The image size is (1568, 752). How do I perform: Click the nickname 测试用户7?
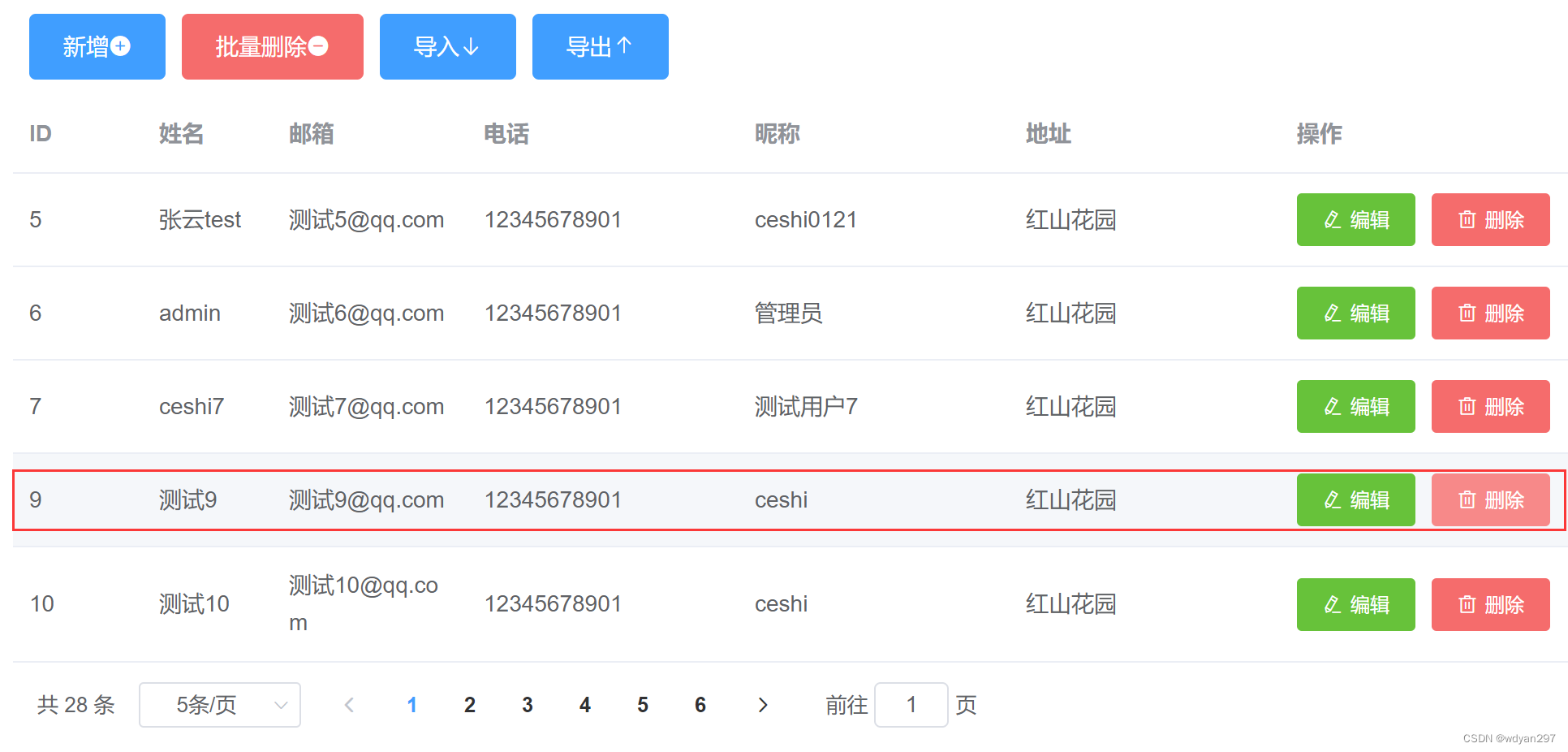coord(806,406)
